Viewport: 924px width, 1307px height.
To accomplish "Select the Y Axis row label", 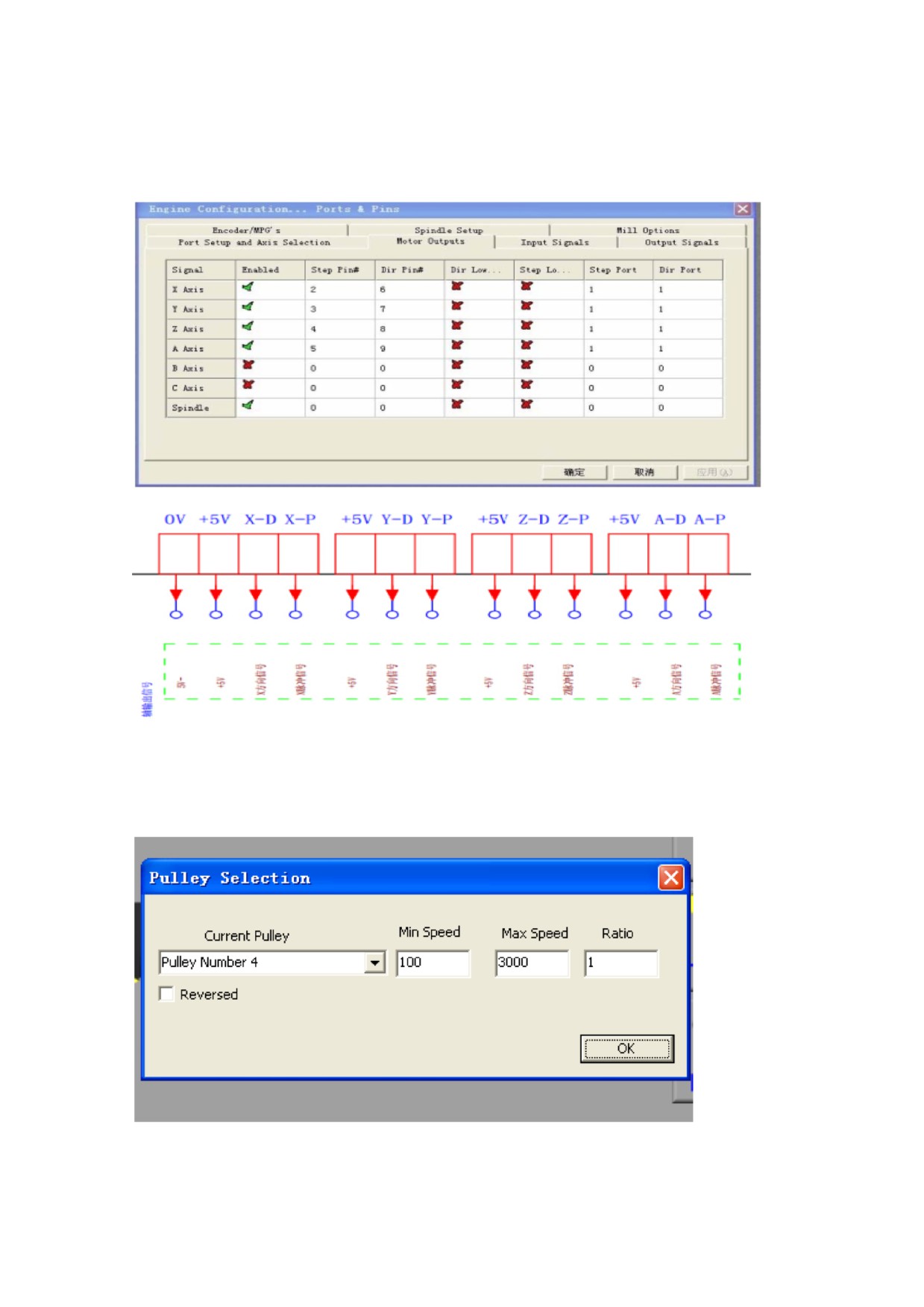I will coord(201,309).
